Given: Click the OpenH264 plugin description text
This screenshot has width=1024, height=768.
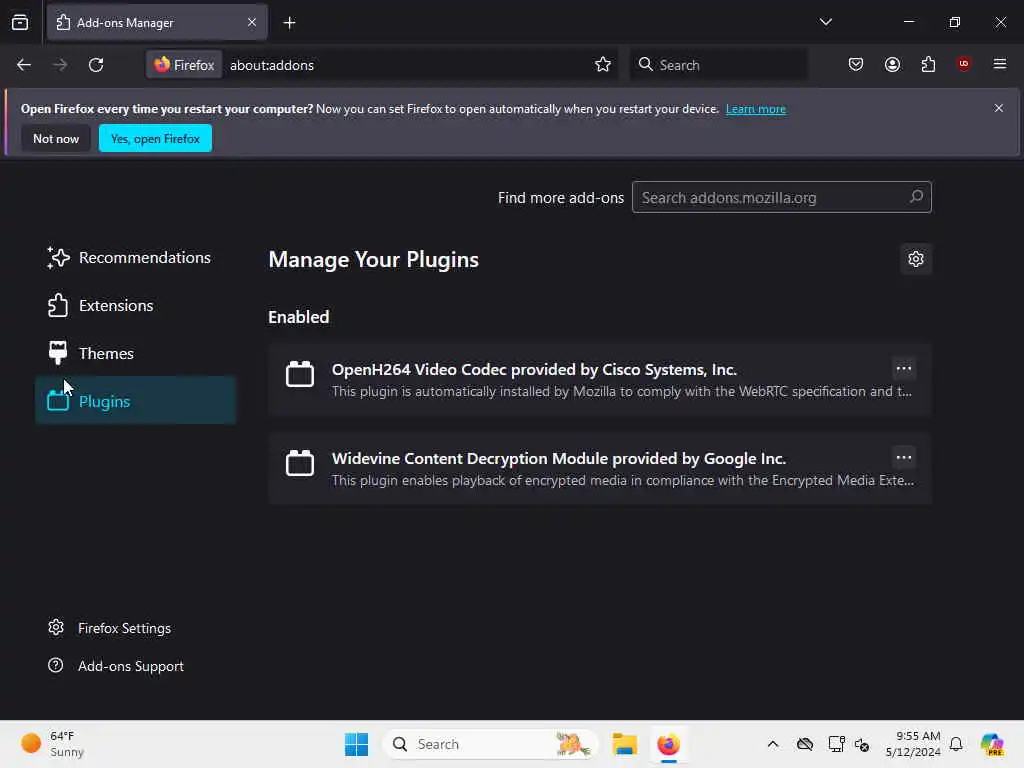Looking at the screenshot, I should click(x=622, y=392).
